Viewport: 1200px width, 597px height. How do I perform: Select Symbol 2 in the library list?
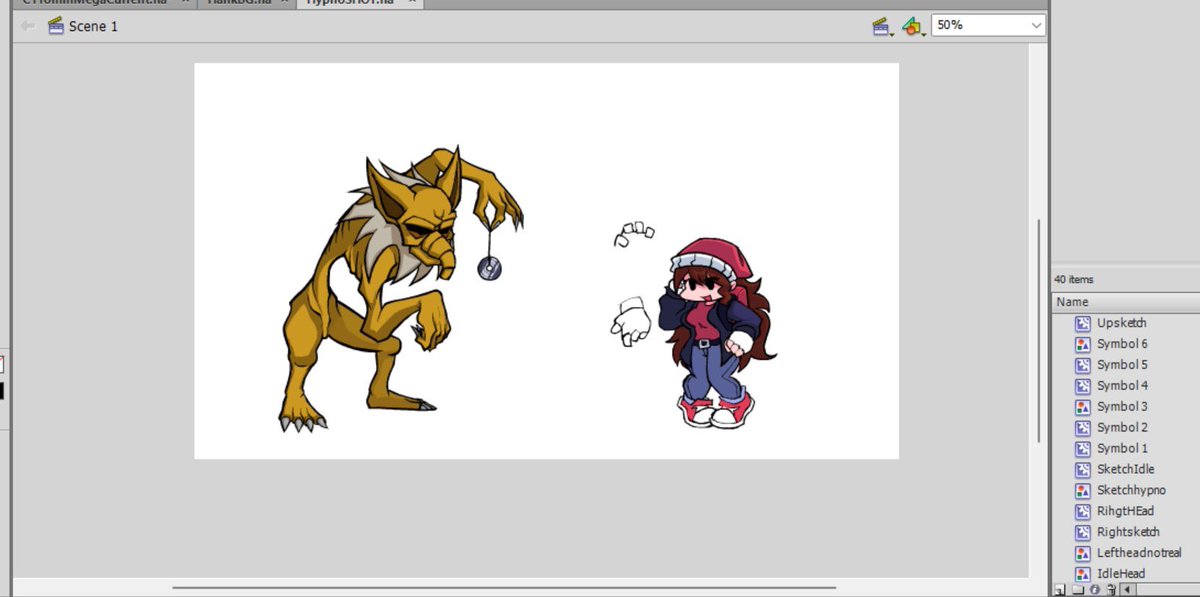[1122, 428]
